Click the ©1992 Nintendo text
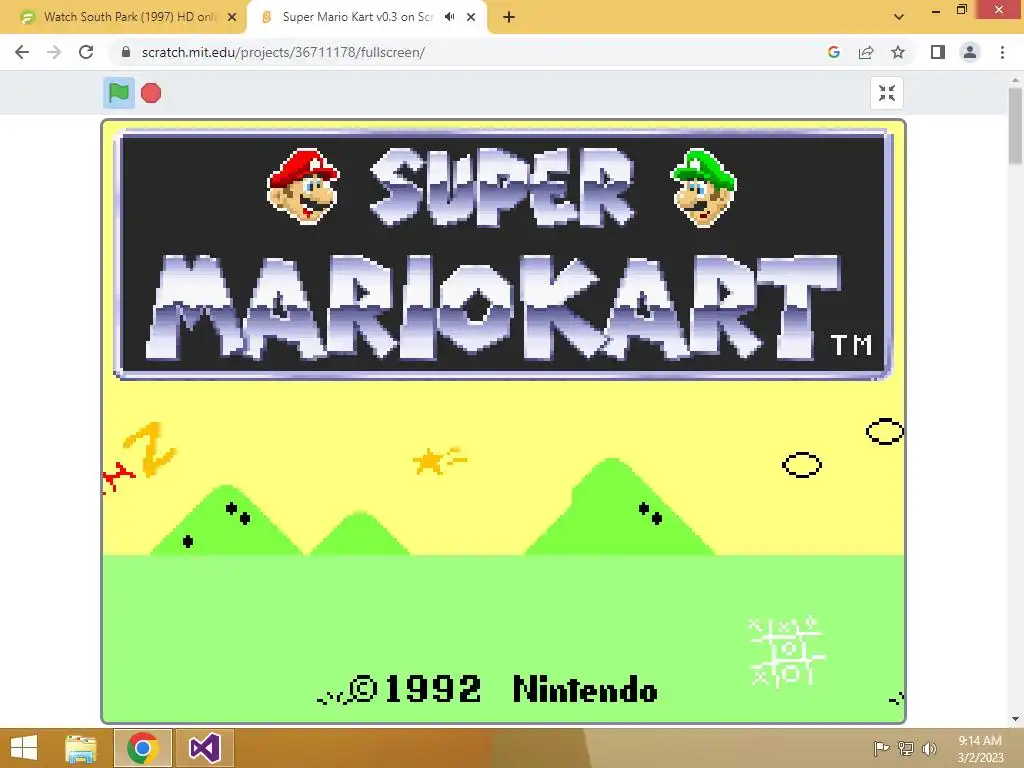Viewport: 1024px width, 768px height. click(503, 690)
